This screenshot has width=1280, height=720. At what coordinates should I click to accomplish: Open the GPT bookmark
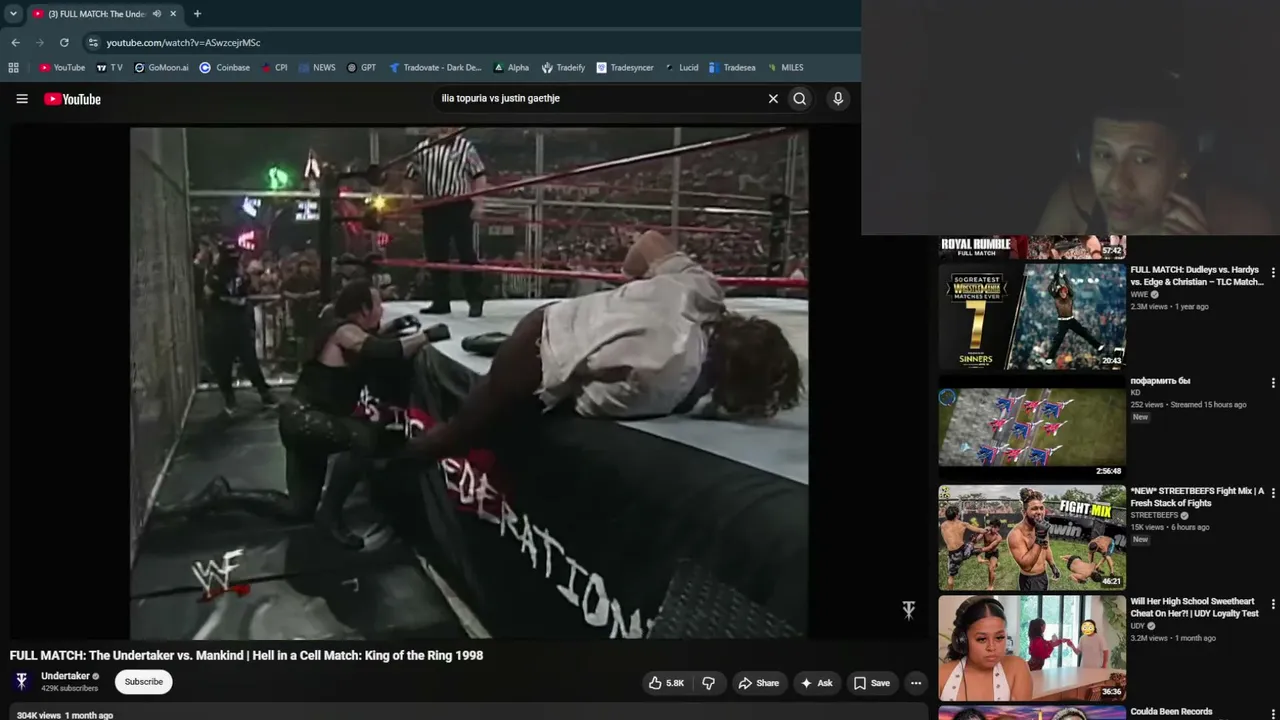point(361,68)
